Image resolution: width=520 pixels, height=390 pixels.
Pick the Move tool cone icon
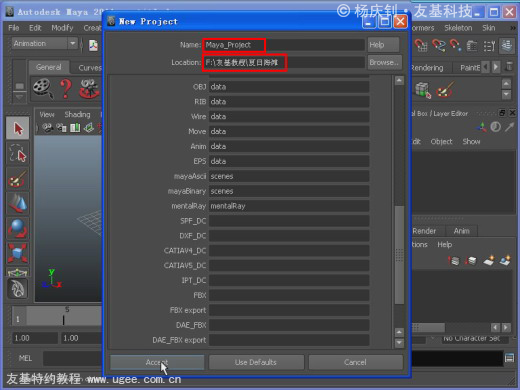click(18, 203)
